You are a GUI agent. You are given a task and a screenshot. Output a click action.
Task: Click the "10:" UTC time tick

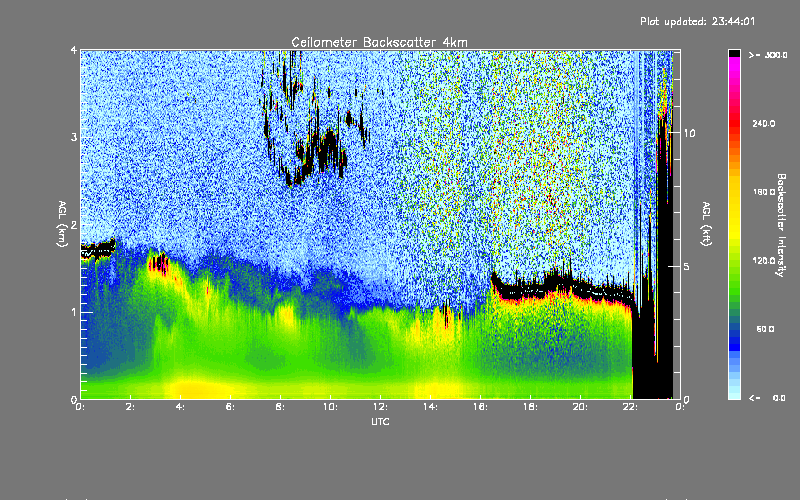(x=330, y=407)
